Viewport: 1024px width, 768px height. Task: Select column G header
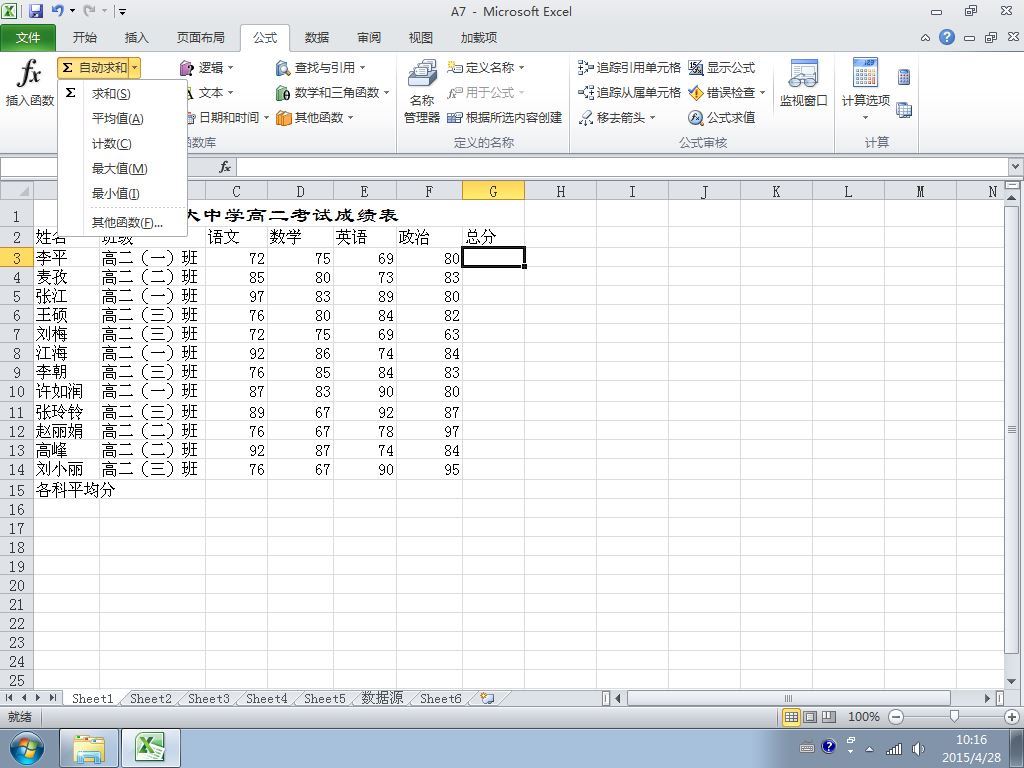[x=493, y=191]
